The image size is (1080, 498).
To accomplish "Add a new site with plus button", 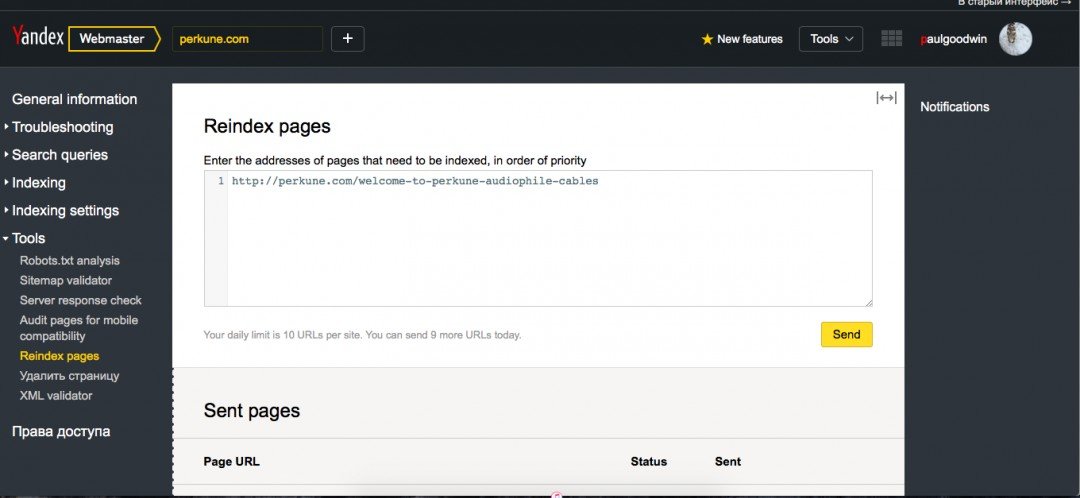I will pyautogui.click(x=348, y=39).
